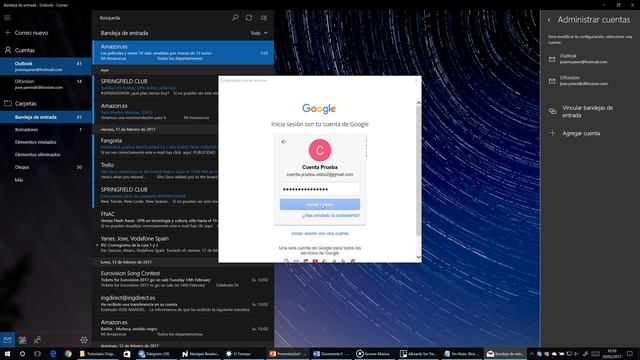Switch to El Tiempo taskbar window
The image size is (640, 360).
[244, 353]
